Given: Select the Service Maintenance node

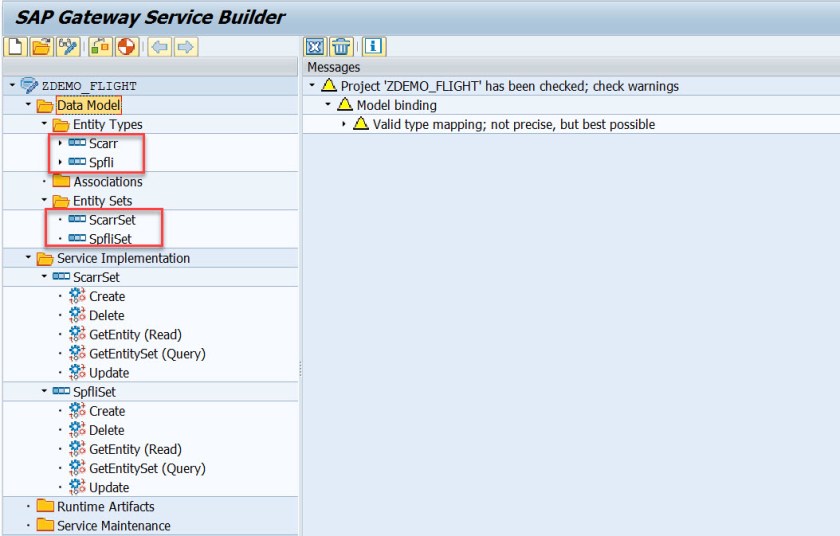Looking at the screenshot, I should [x=114, y=526].
